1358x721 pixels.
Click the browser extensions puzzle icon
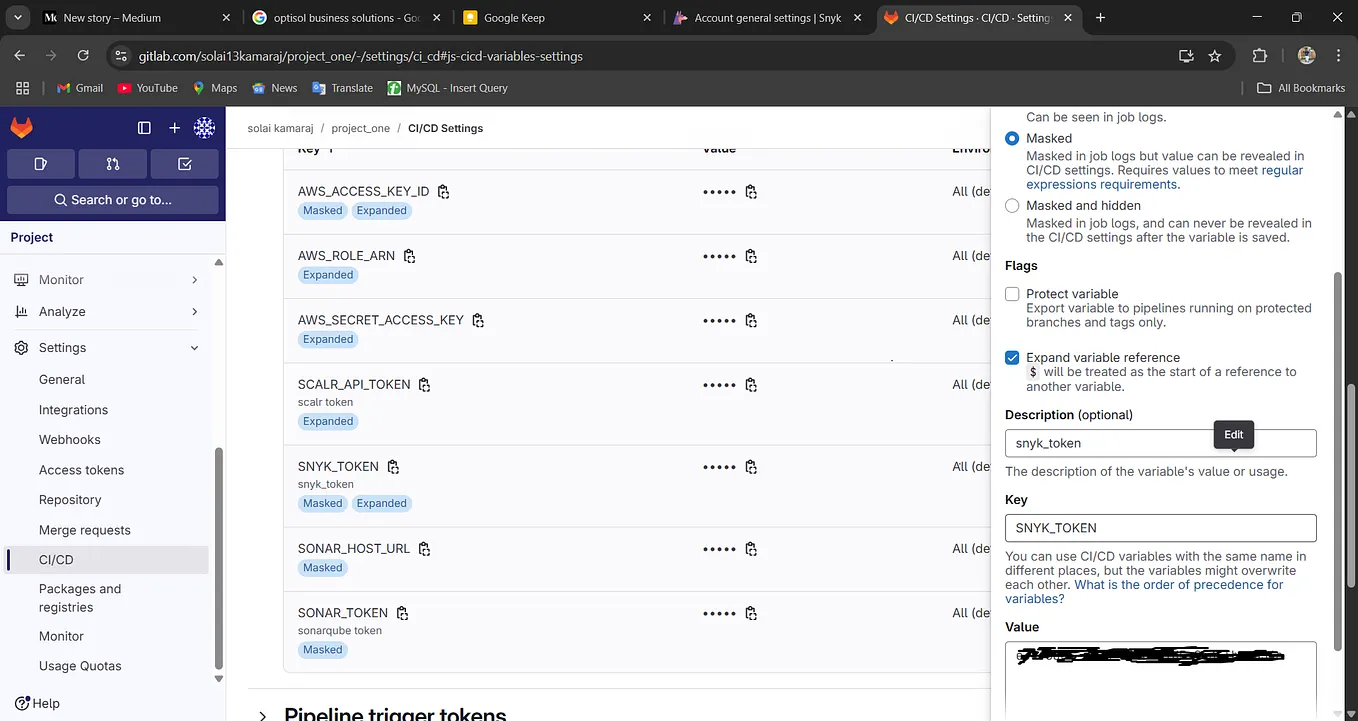[x=1260, y=56]
